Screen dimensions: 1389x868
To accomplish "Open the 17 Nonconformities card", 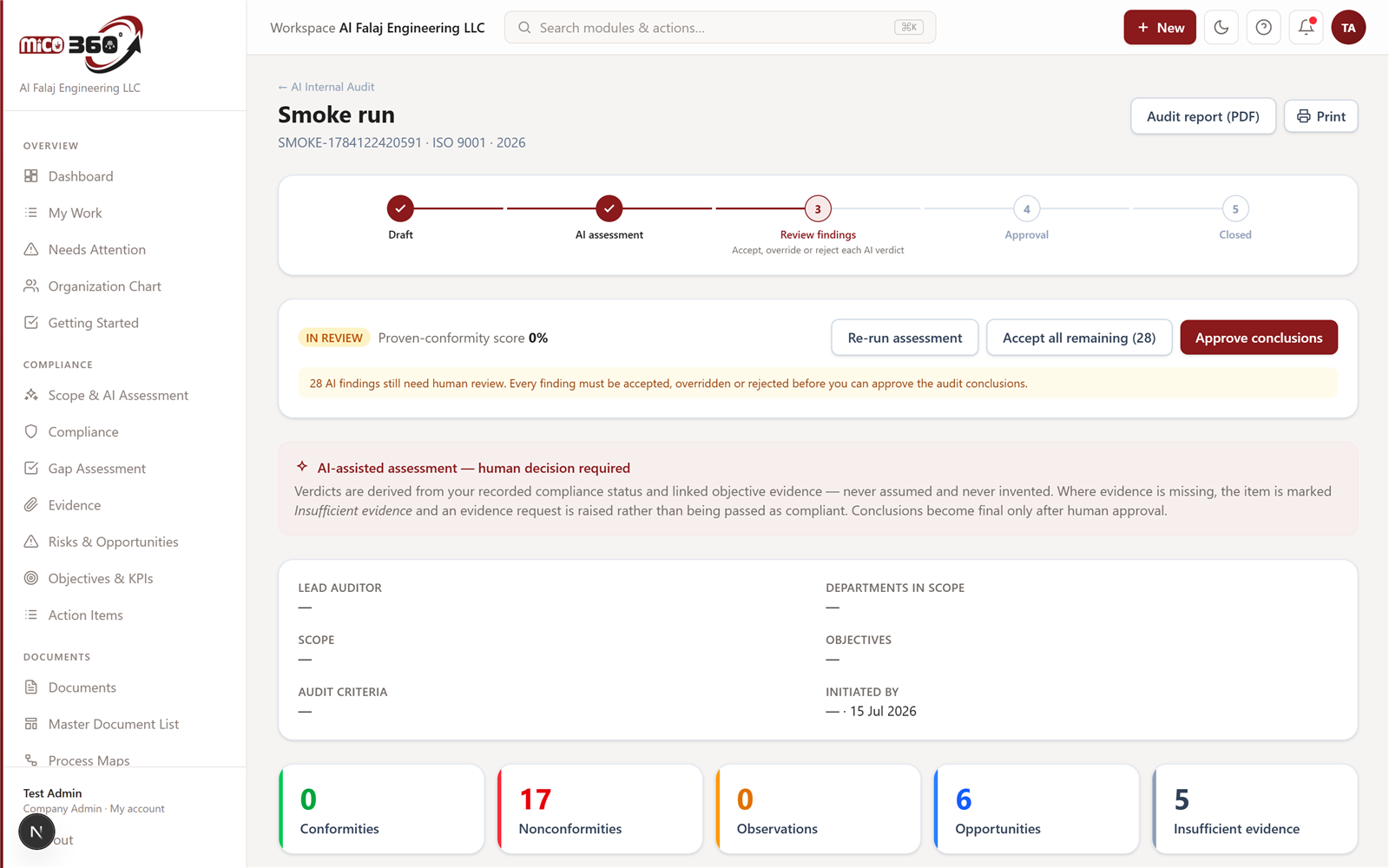I will (600, 809).
